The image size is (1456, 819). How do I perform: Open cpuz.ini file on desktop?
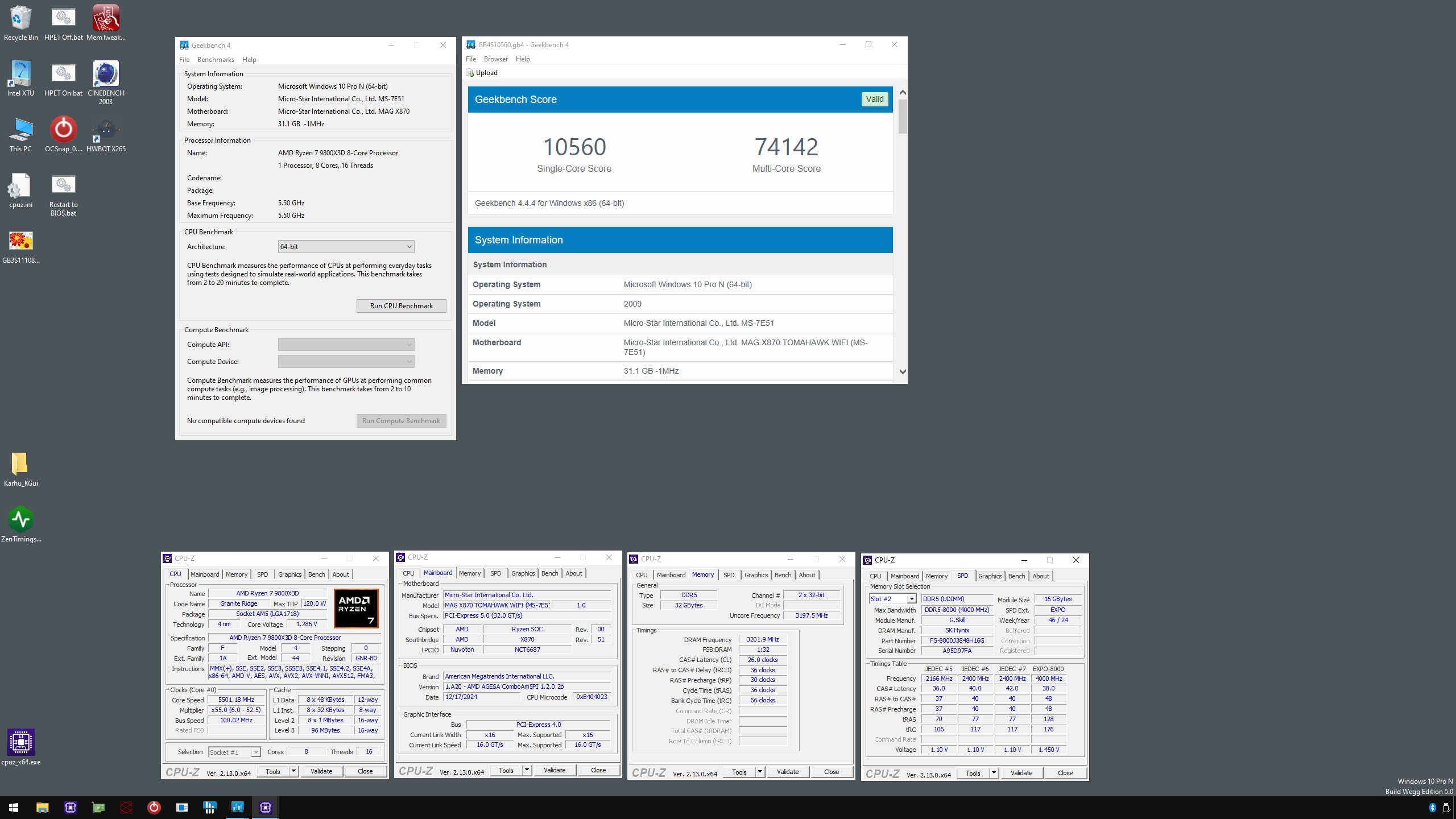20,190
